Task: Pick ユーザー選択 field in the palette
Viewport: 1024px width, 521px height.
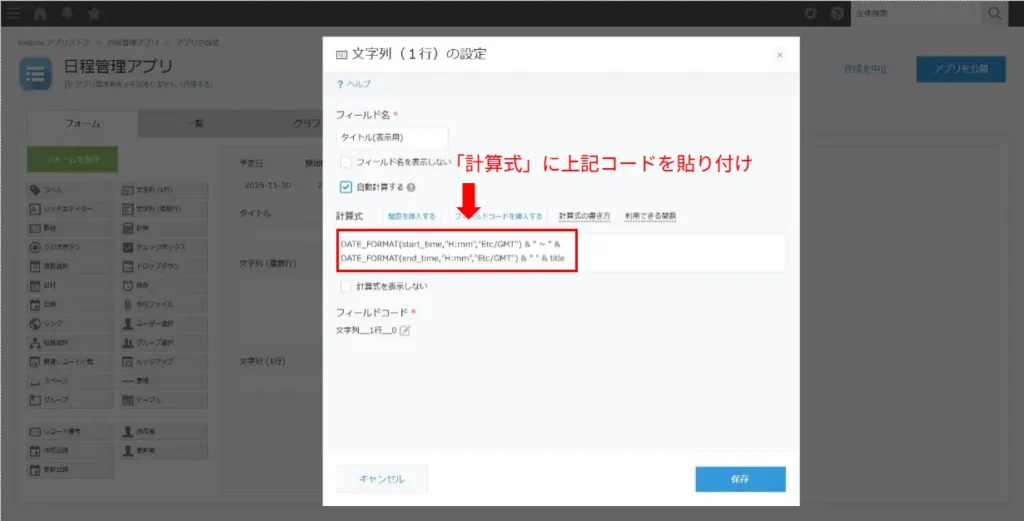Action: 164,323
